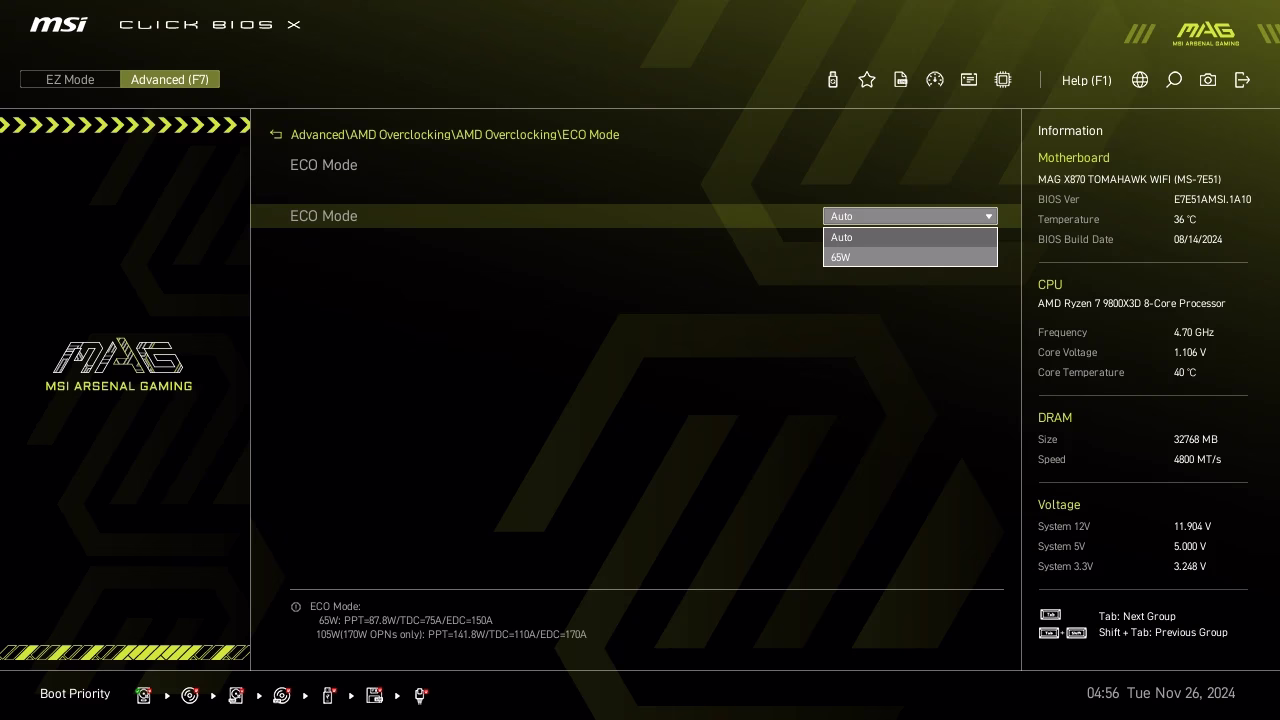Click the Tab: Next Group hint

click(1137, 617)
